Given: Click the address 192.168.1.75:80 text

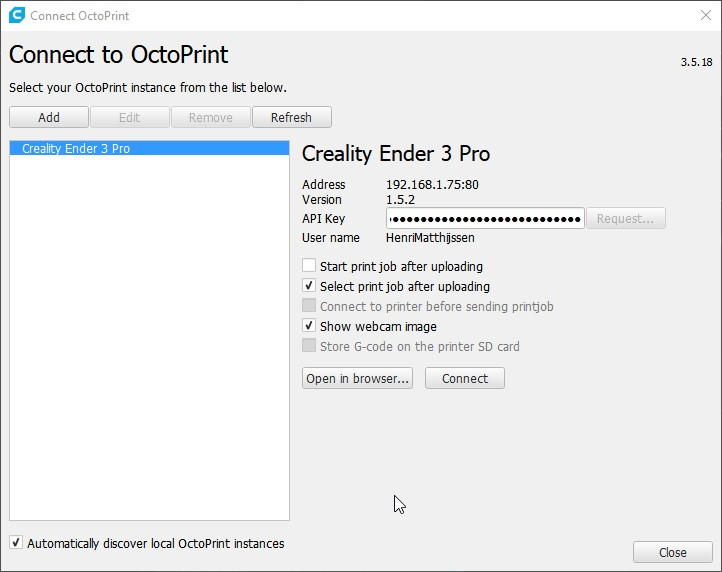Looking at the screenshot, I should pos(432,184).
